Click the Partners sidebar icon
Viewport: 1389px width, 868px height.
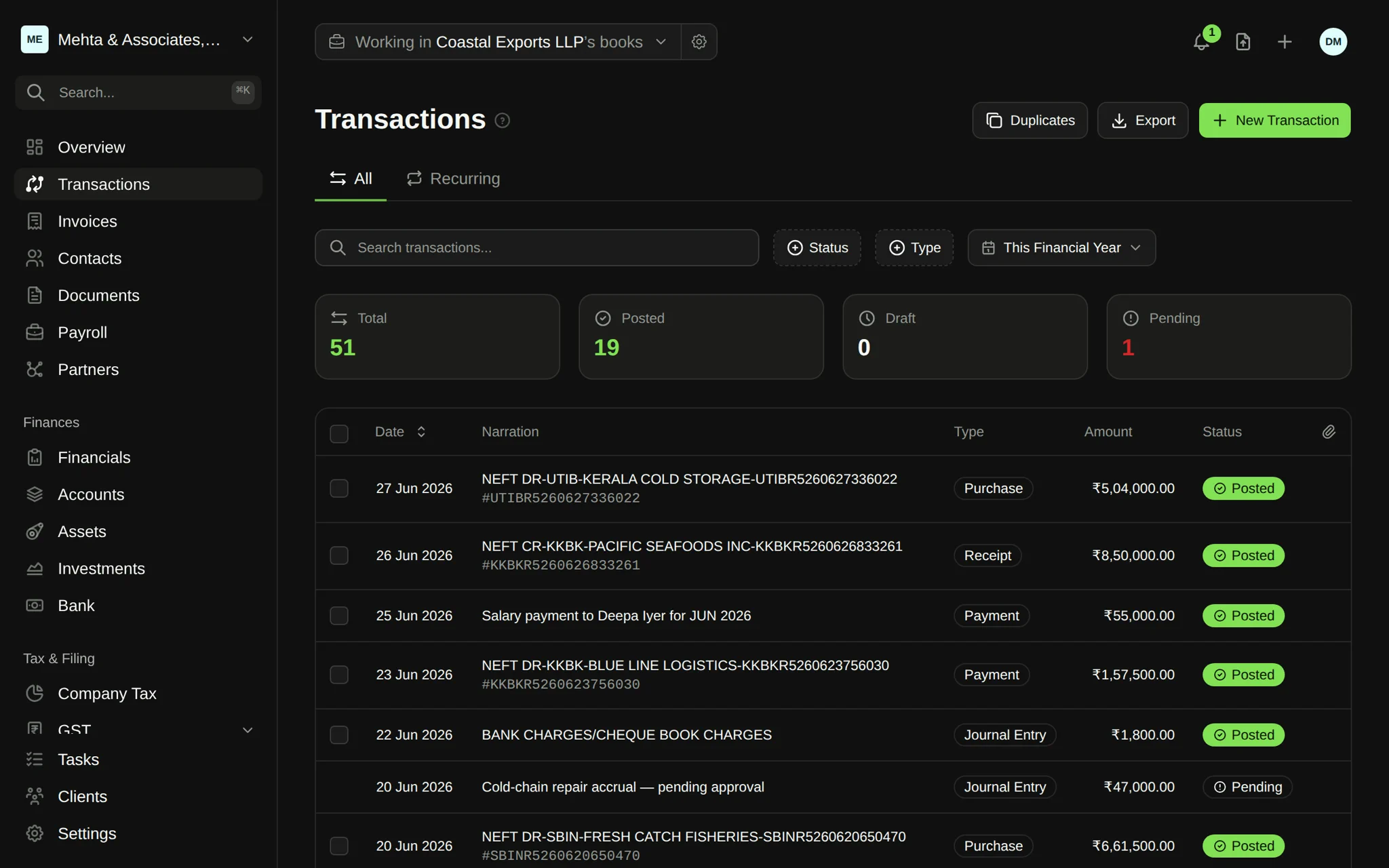(x=35, y=370)
